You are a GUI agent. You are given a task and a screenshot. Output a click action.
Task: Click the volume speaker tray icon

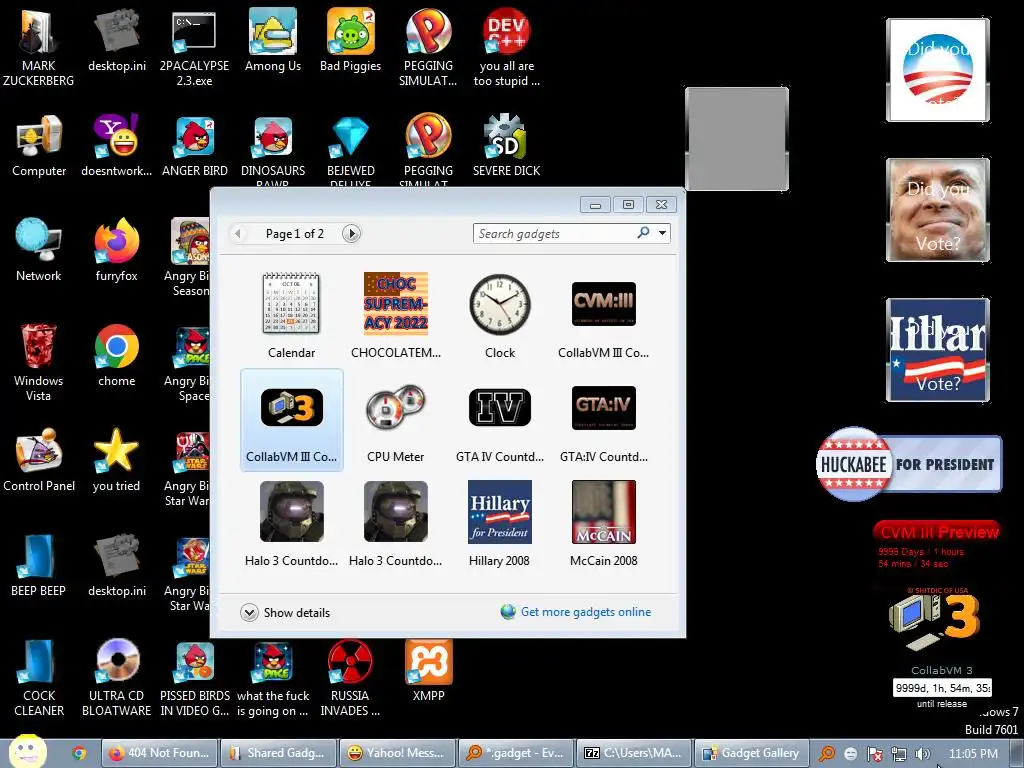923,754
